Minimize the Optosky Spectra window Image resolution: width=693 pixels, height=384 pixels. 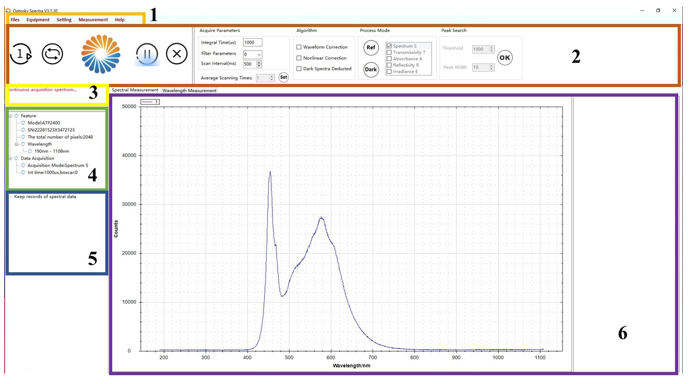642,10
